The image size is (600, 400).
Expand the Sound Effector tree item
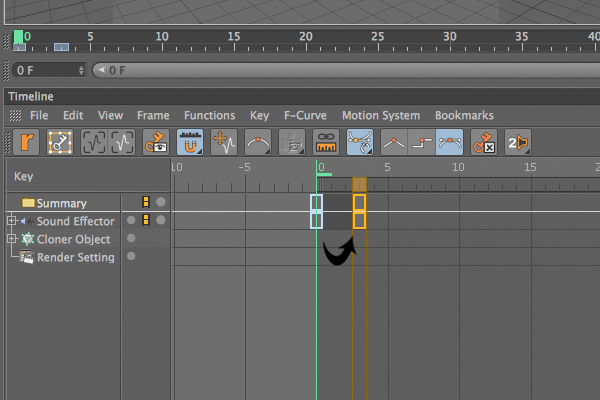pos(11,220)
